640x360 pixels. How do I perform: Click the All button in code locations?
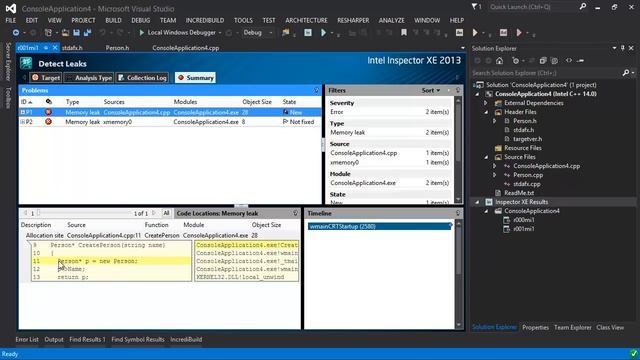[x=167, y=213]
